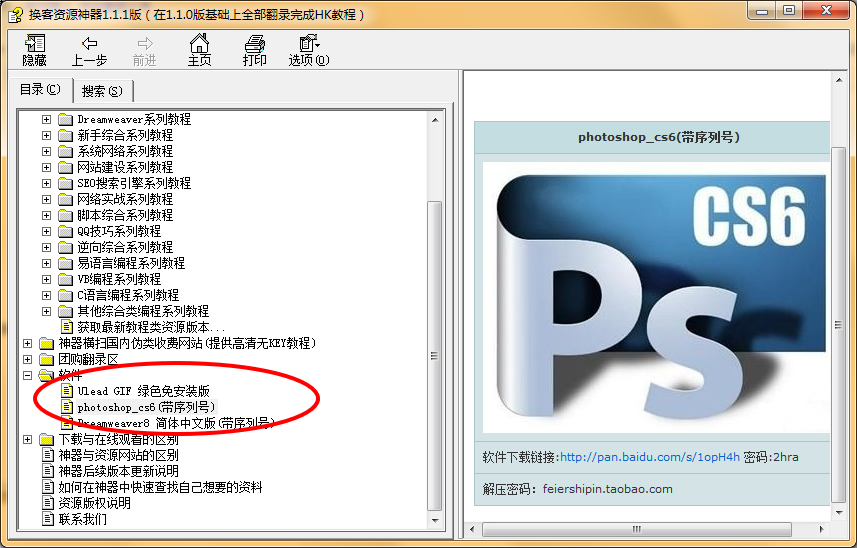
Task: Select photoshop_cs6(带序列号) entry
Action: (x=146, y=407)
